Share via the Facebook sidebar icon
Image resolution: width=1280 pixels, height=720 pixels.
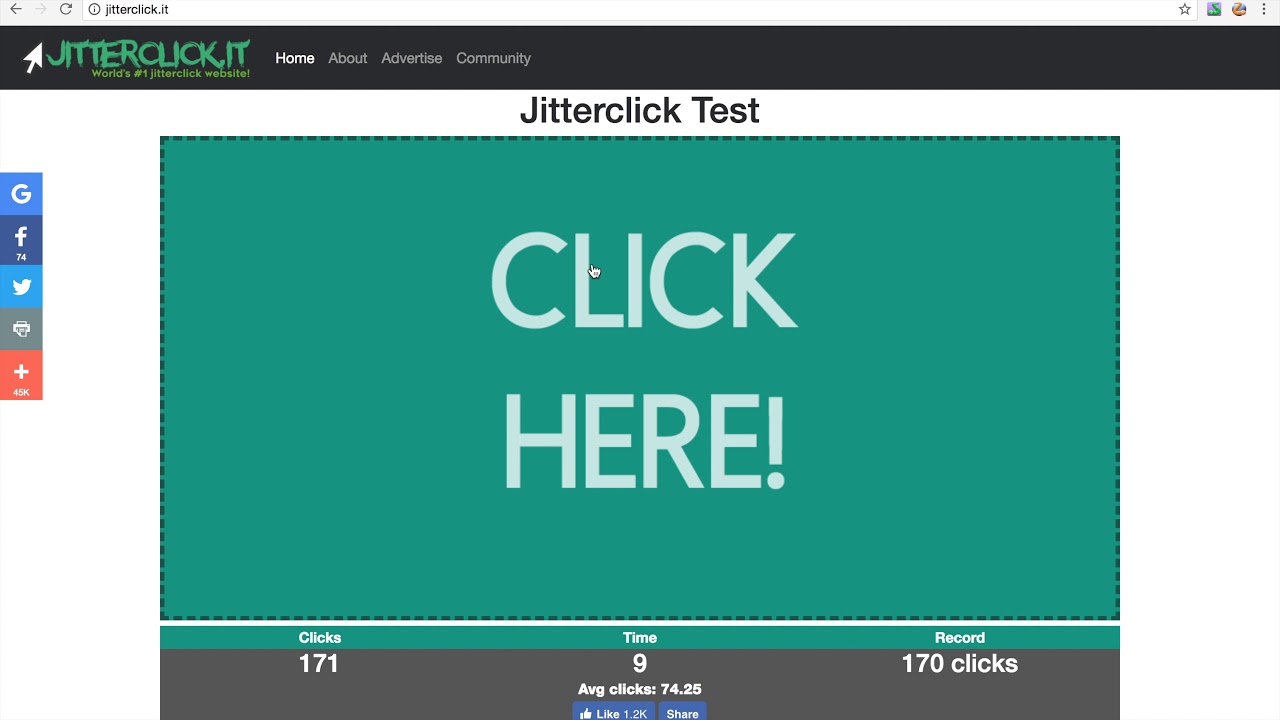[x=21, y=240]
